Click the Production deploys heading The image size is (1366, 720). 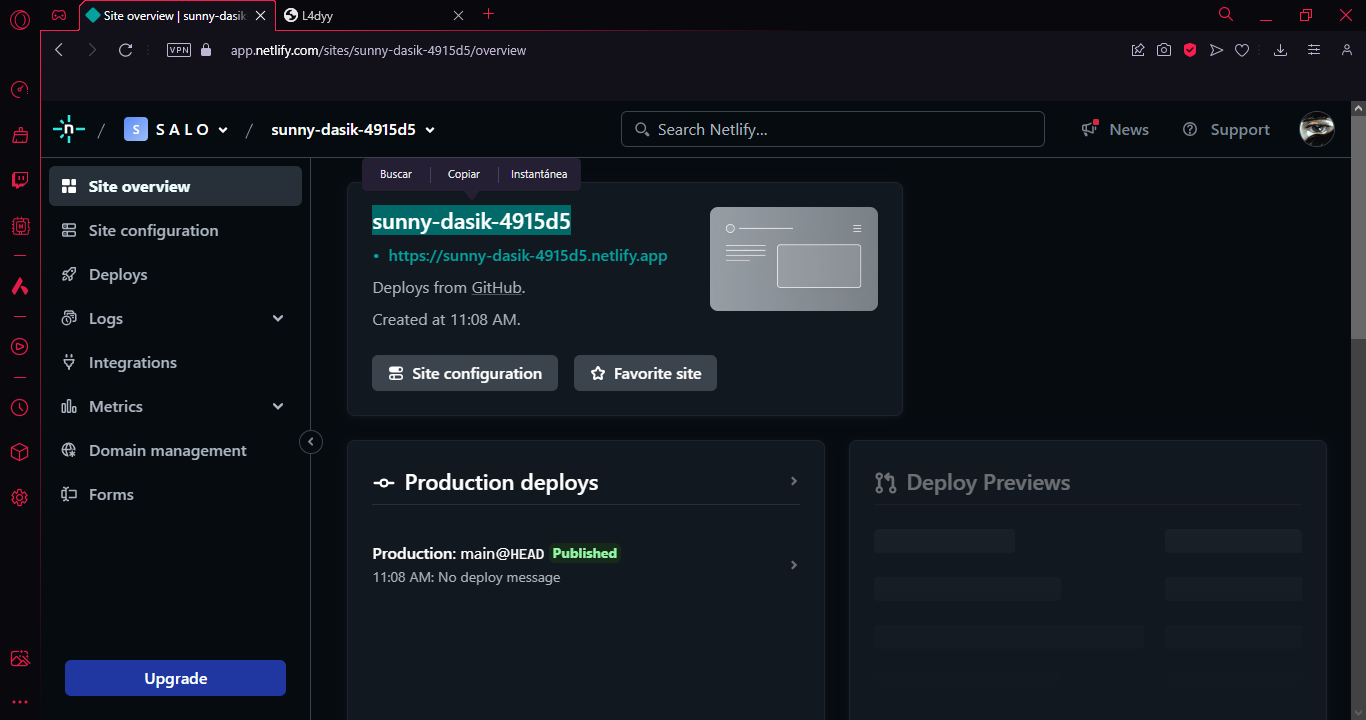[x=501, y=482]
